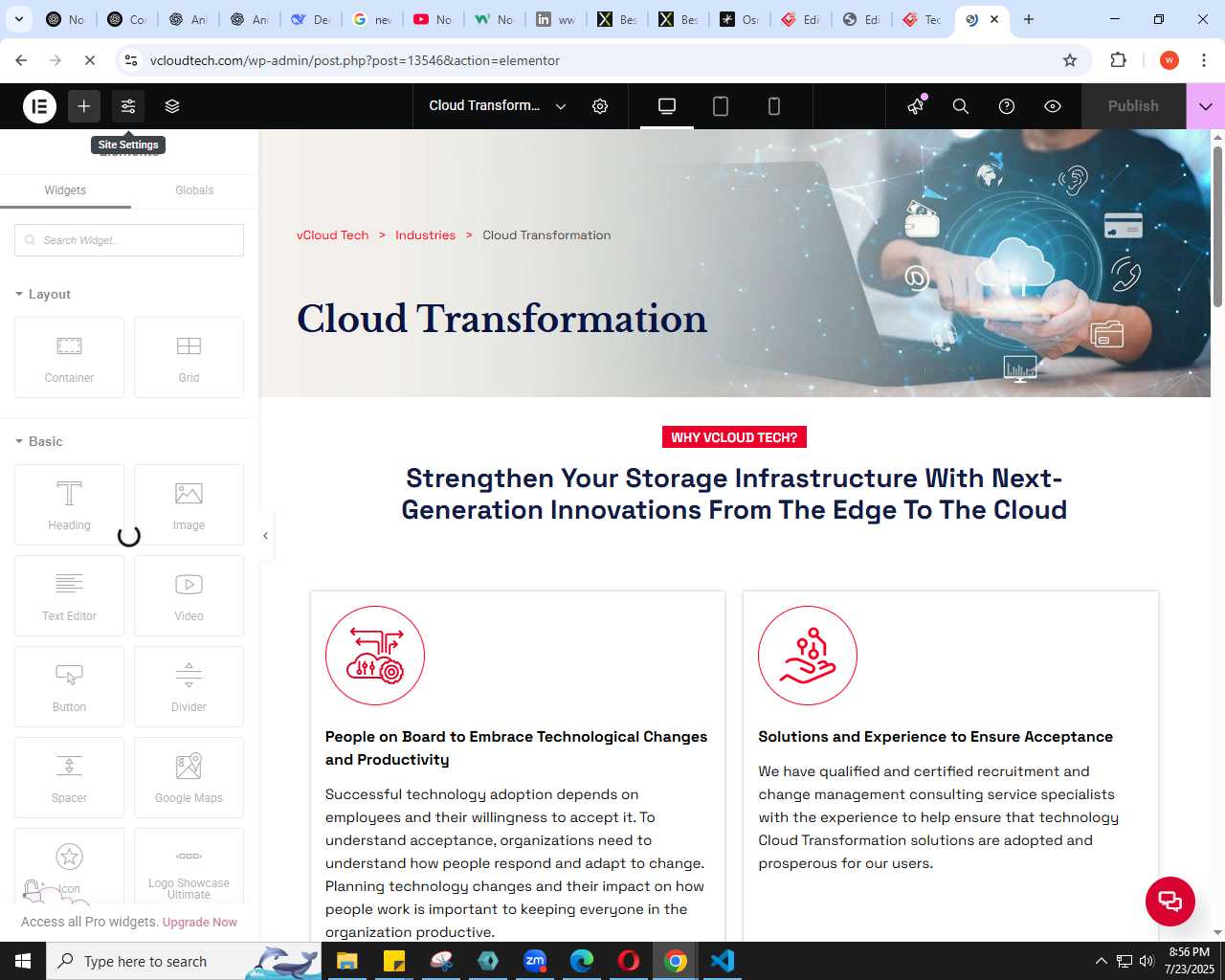
Task: Open File Explorer from taskbar
Action: pos(346,961)
